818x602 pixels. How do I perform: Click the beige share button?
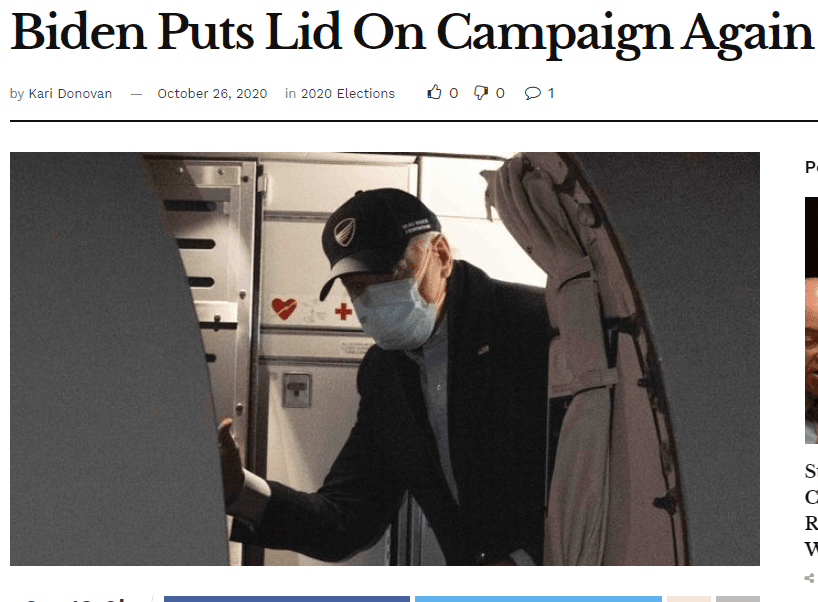pyautogui.click(x=689, y=599)
